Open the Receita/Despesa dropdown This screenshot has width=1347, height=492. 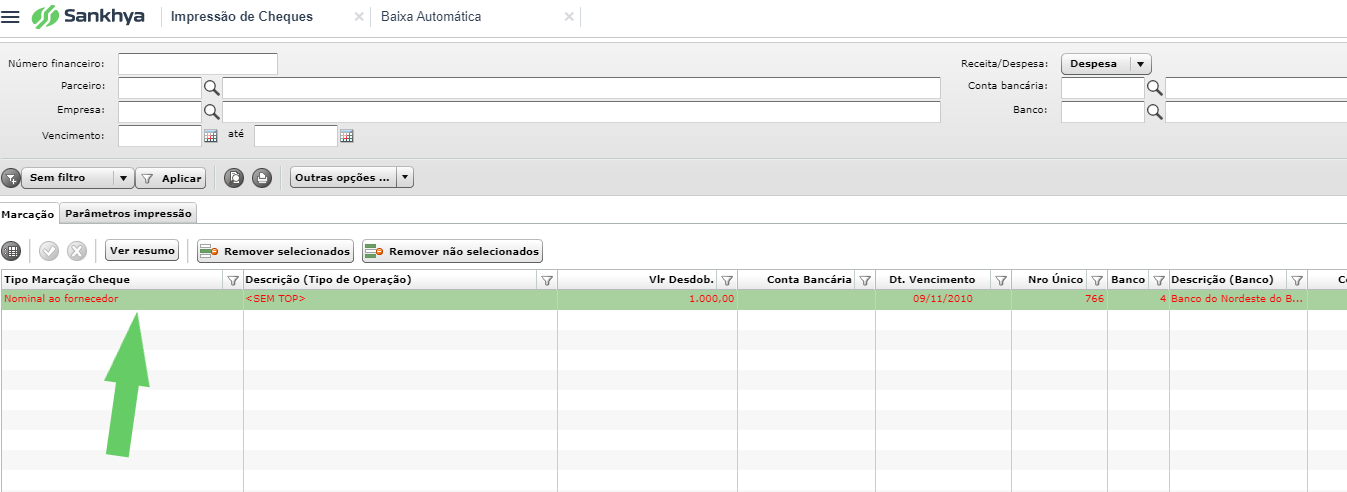click(x=1106, y=64)
